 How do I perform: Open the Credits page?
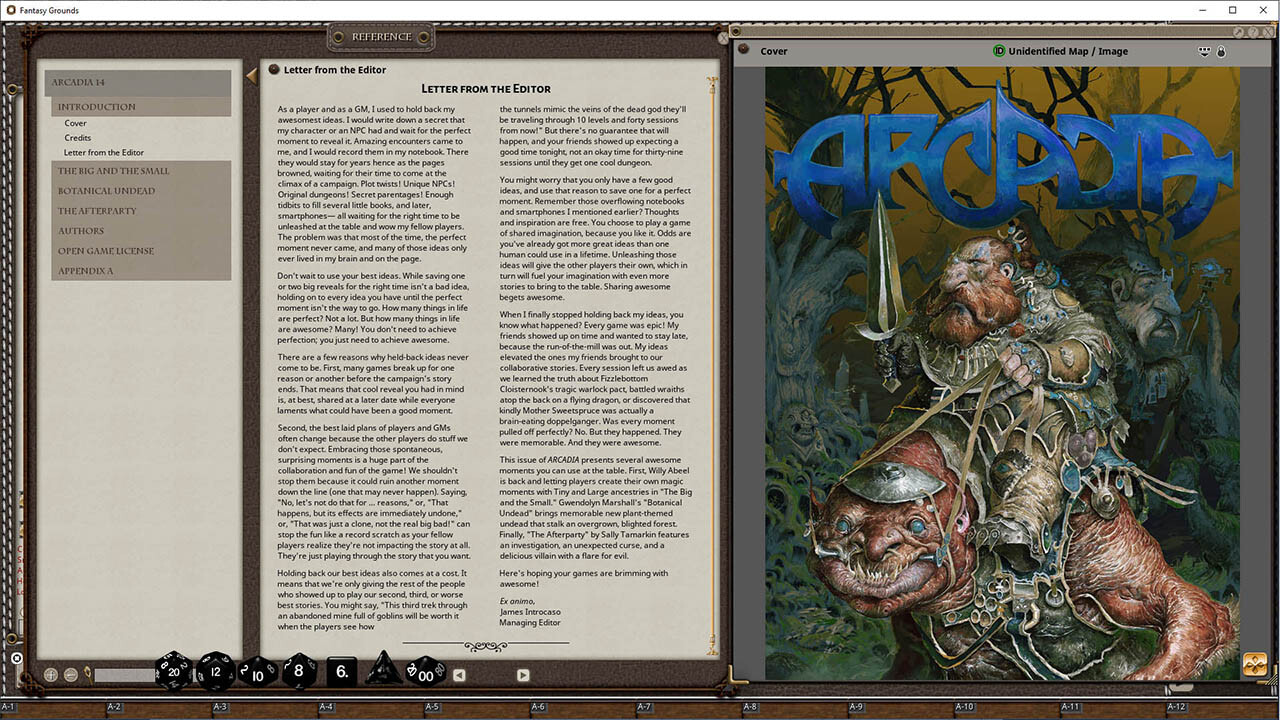[78, 138]
